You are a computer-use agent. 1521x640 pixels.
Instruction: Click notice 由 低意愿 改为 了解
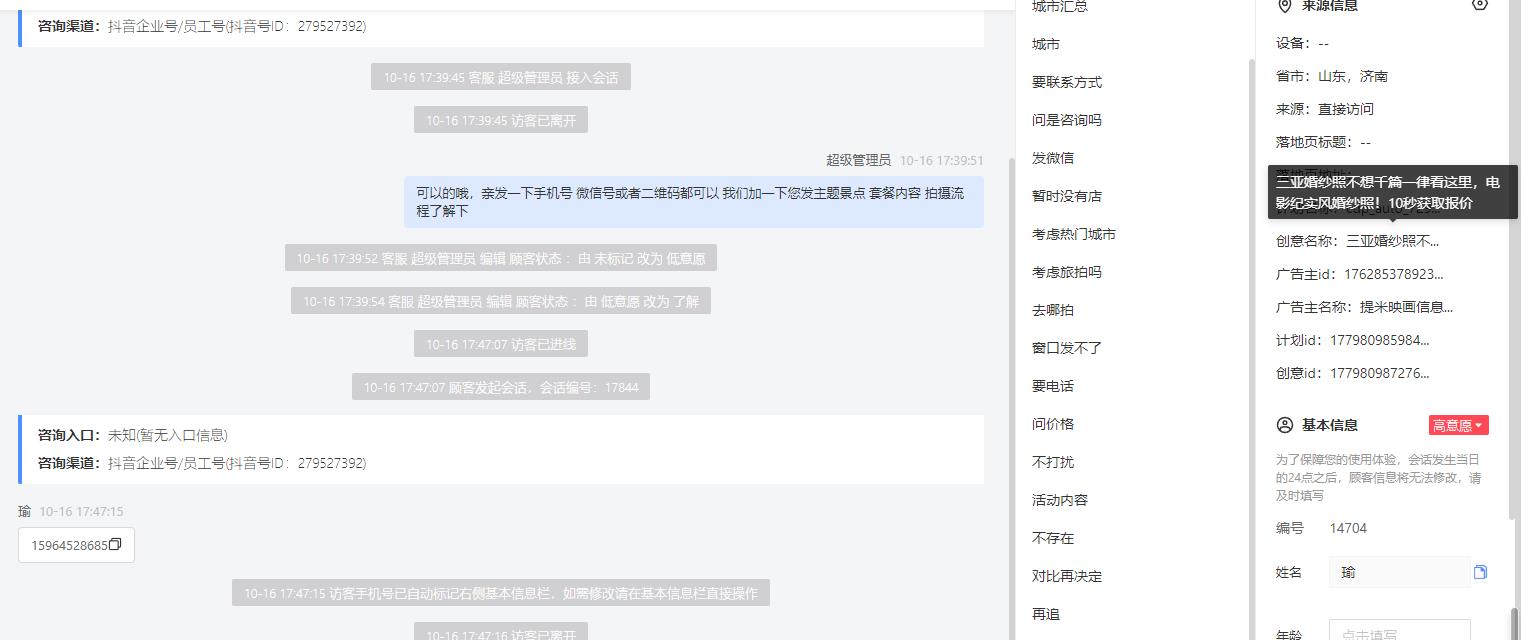(x=501, y=301)
